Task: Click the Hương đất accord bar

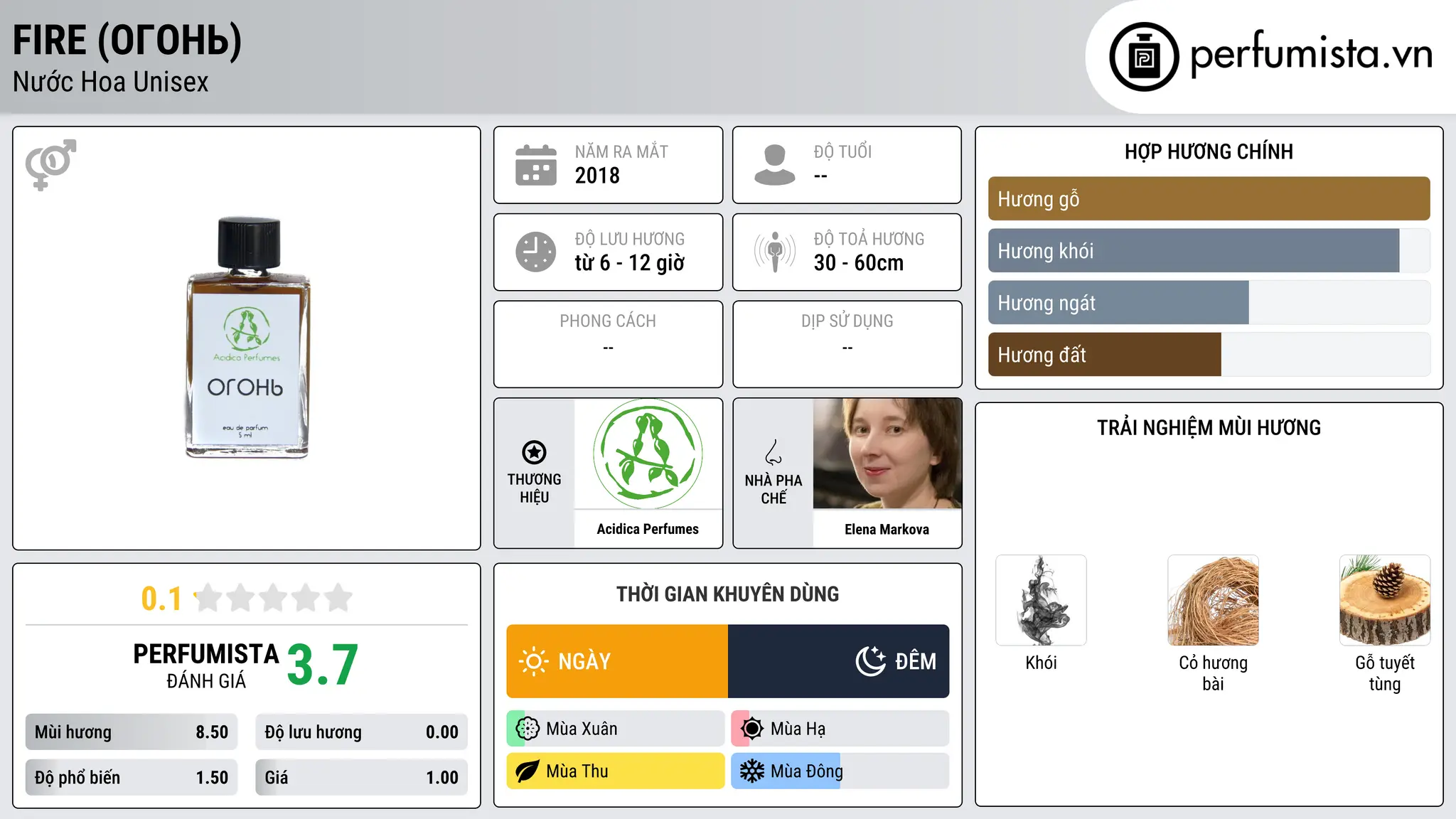Action: 1209,355
